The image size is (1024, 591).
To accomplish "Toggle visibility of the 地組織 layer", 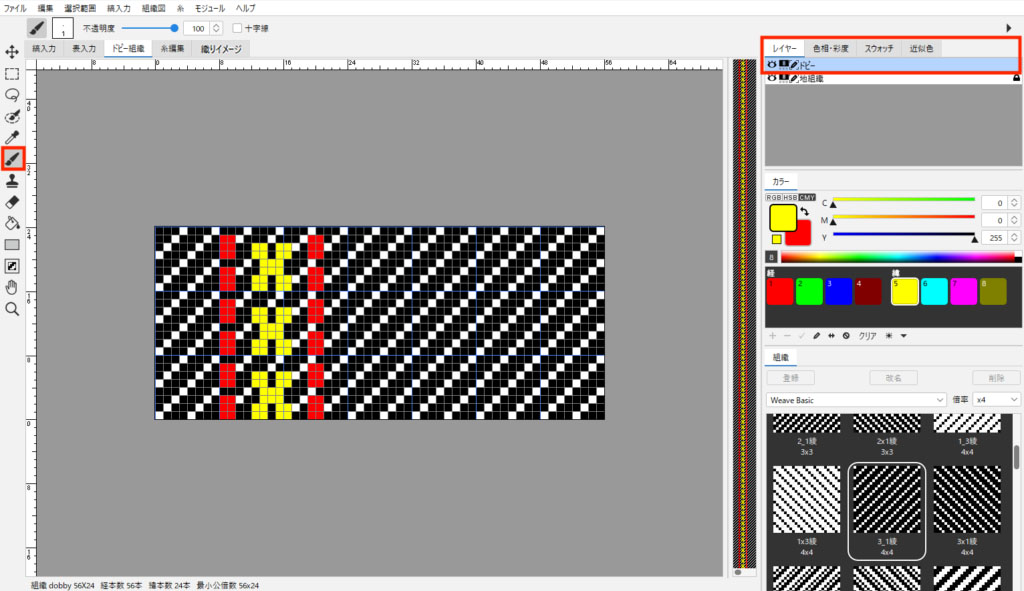I will click(x=772, y=78).
